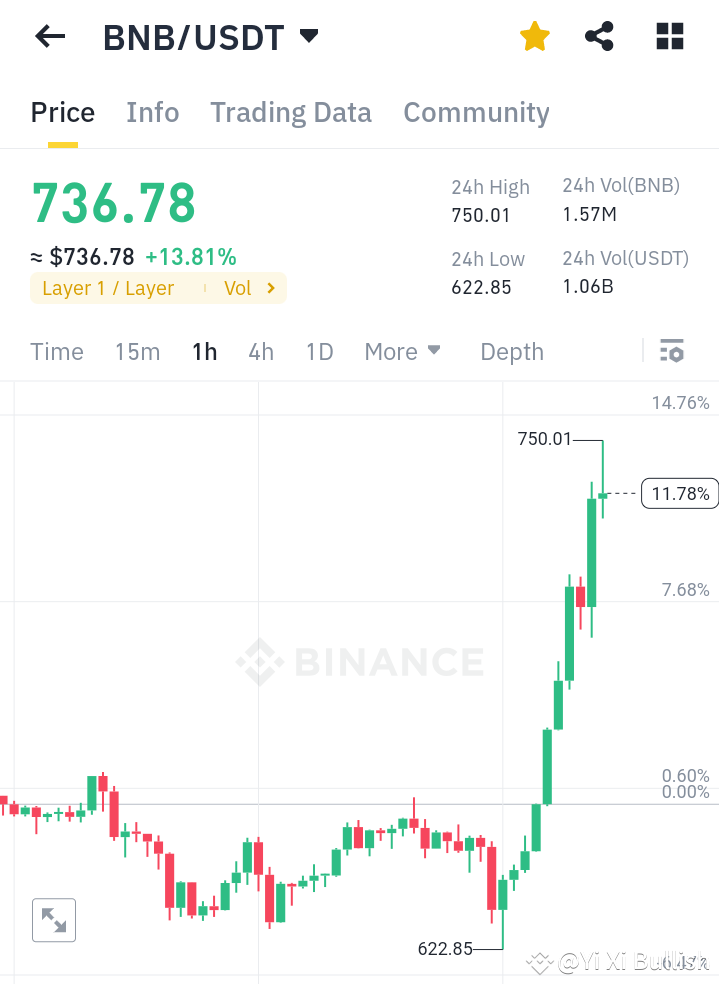Tap the 11.78% change label on the chart

pyautogui.click(x=679, y=492)
